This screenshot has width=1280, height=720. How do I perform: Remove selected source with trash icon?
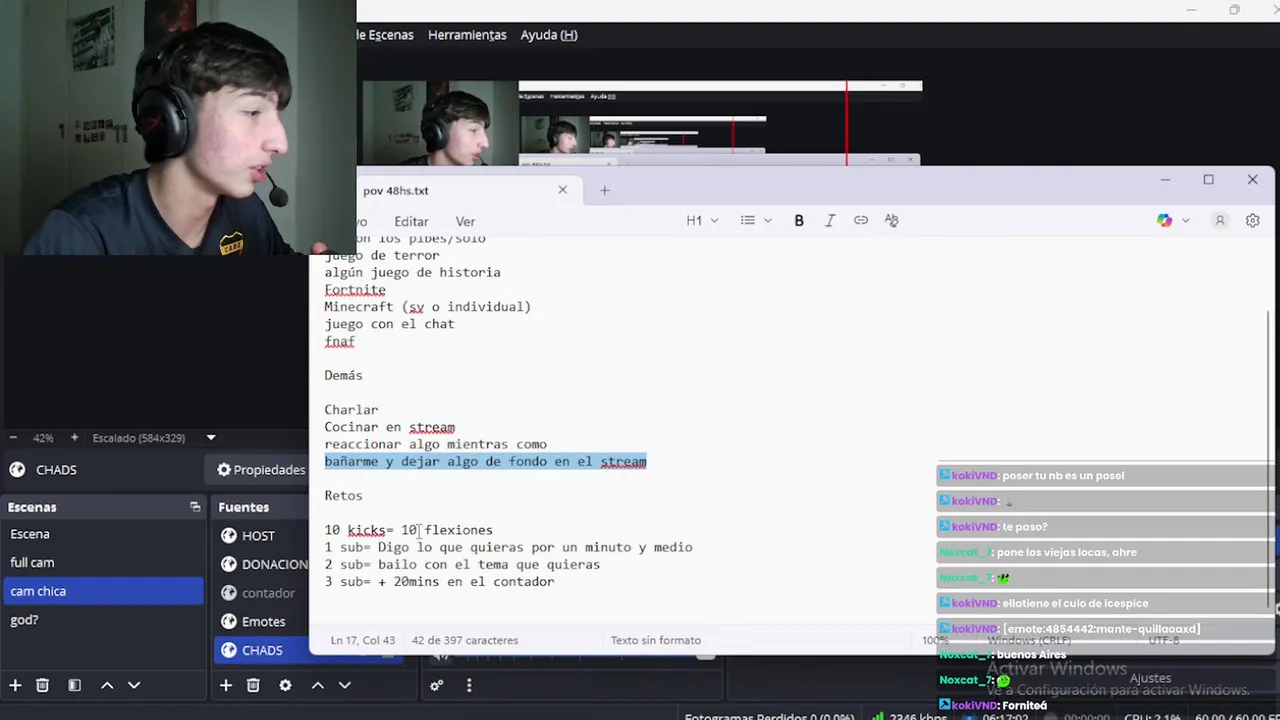(253, 685)
